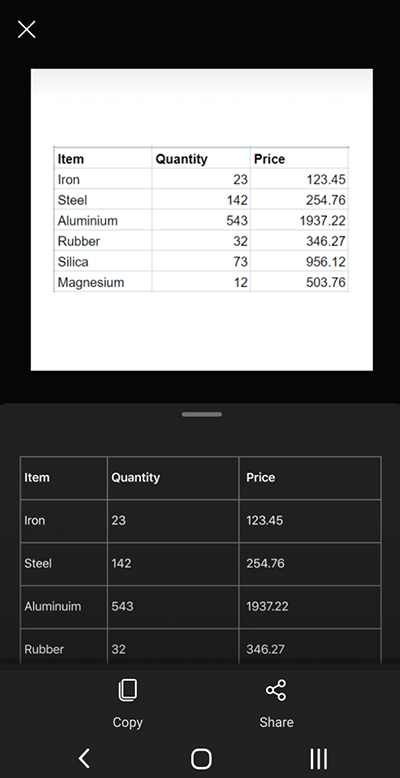
Task: Tap the Copy icon
Action: (x=128, y=690)
